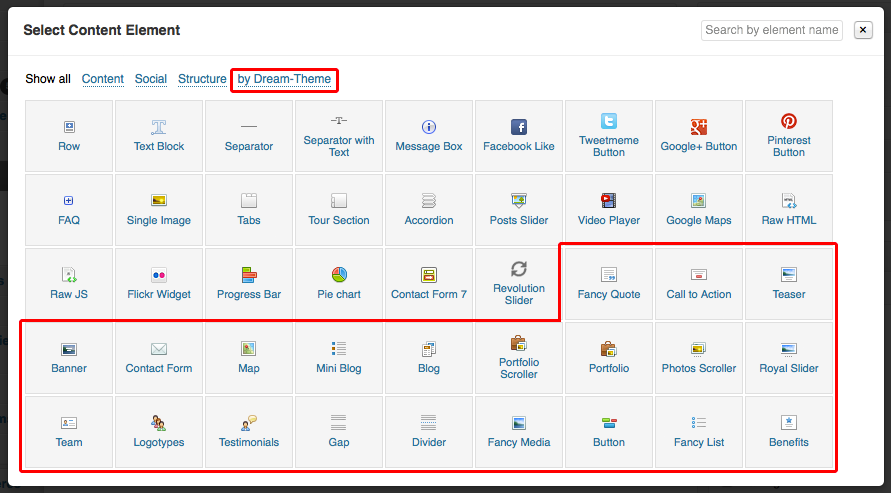Add the Tweetmeme Button element

608,136
